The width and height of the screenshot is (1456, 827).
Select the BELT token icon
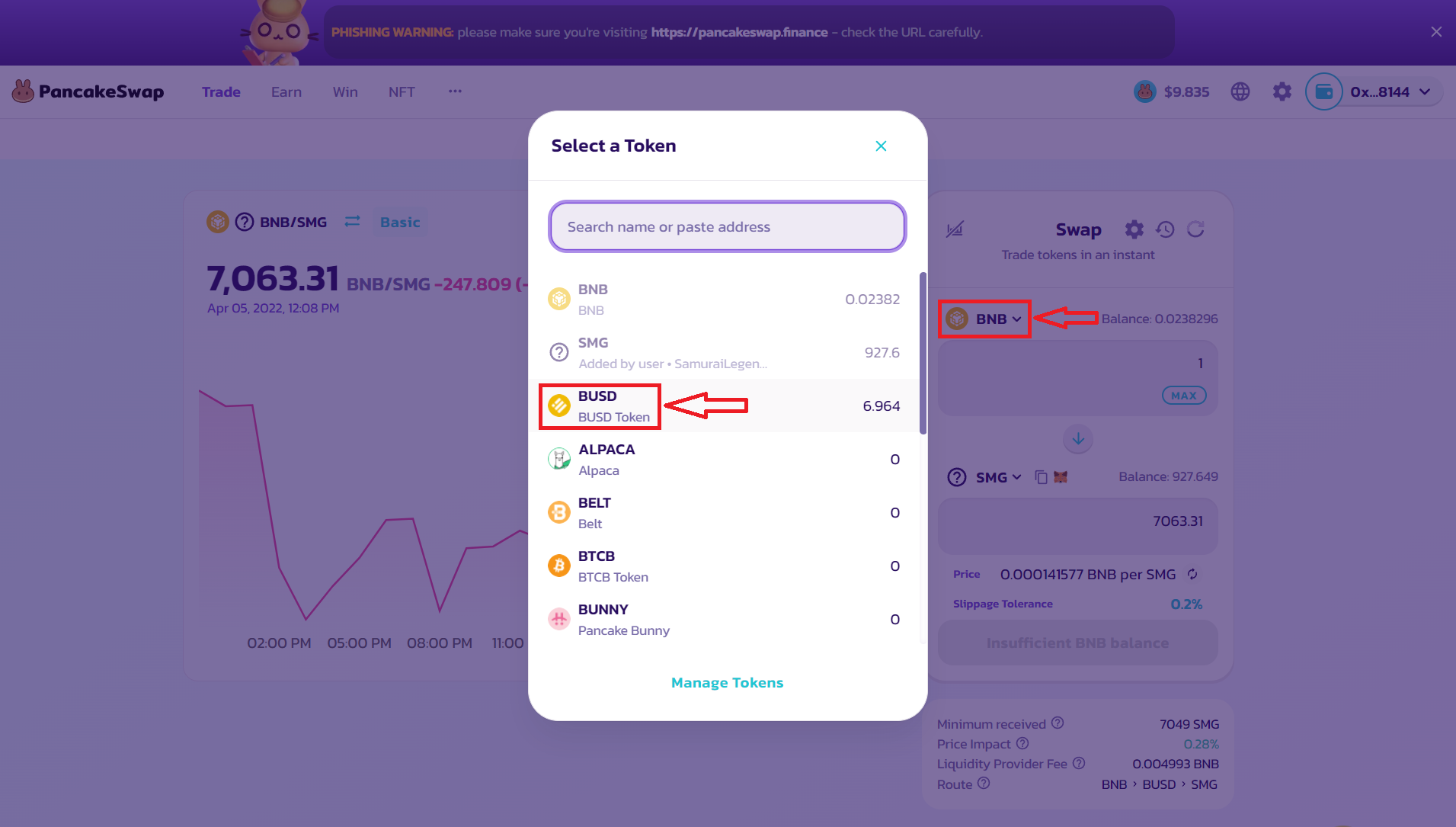pos(559,512)
